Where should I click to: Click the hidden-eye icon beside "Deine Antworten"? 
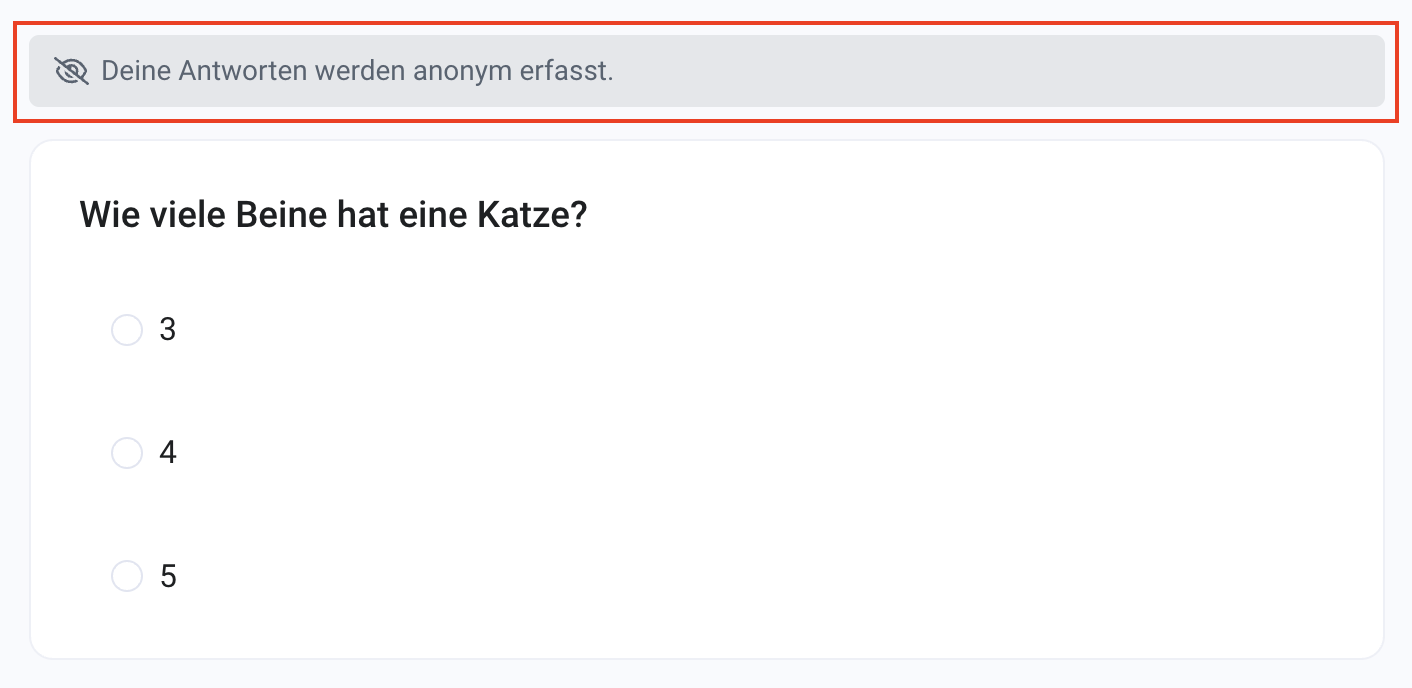(72, 71)
